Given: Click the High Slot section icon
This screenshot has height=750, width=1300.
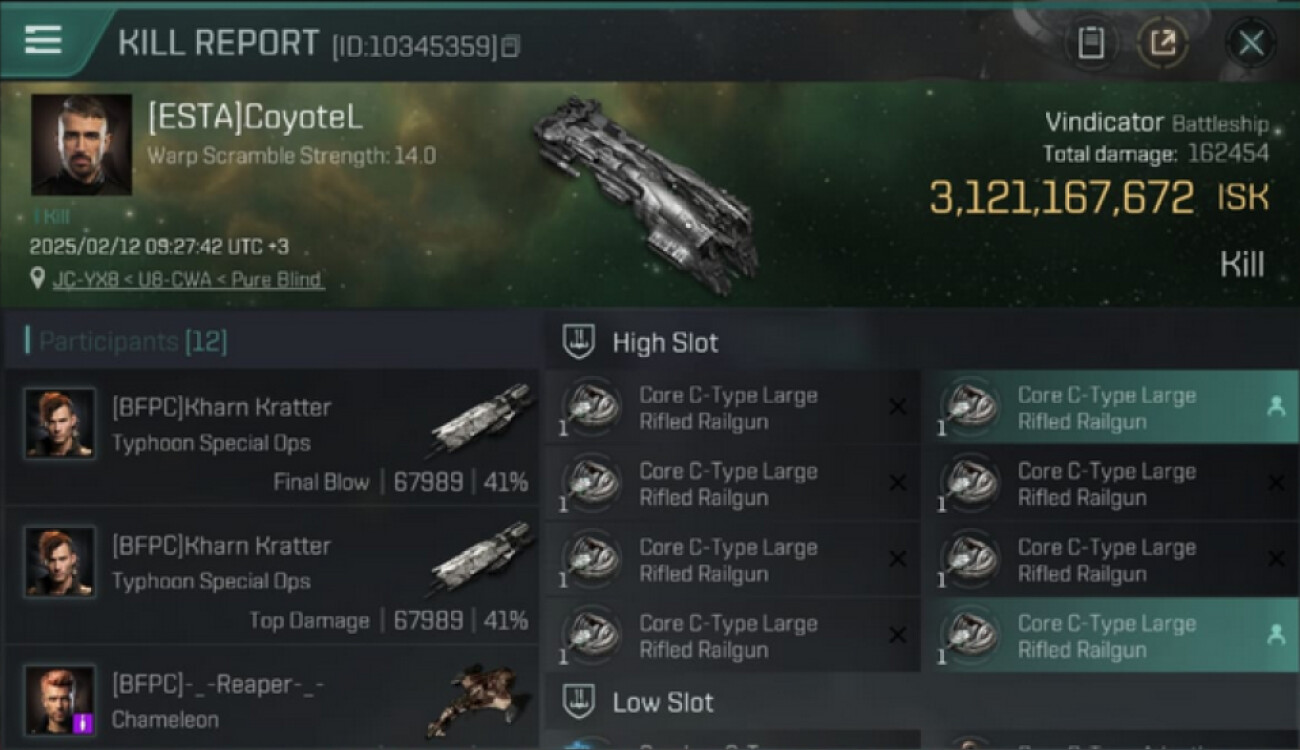Looking at the screenshot, I should click(576, 342).
